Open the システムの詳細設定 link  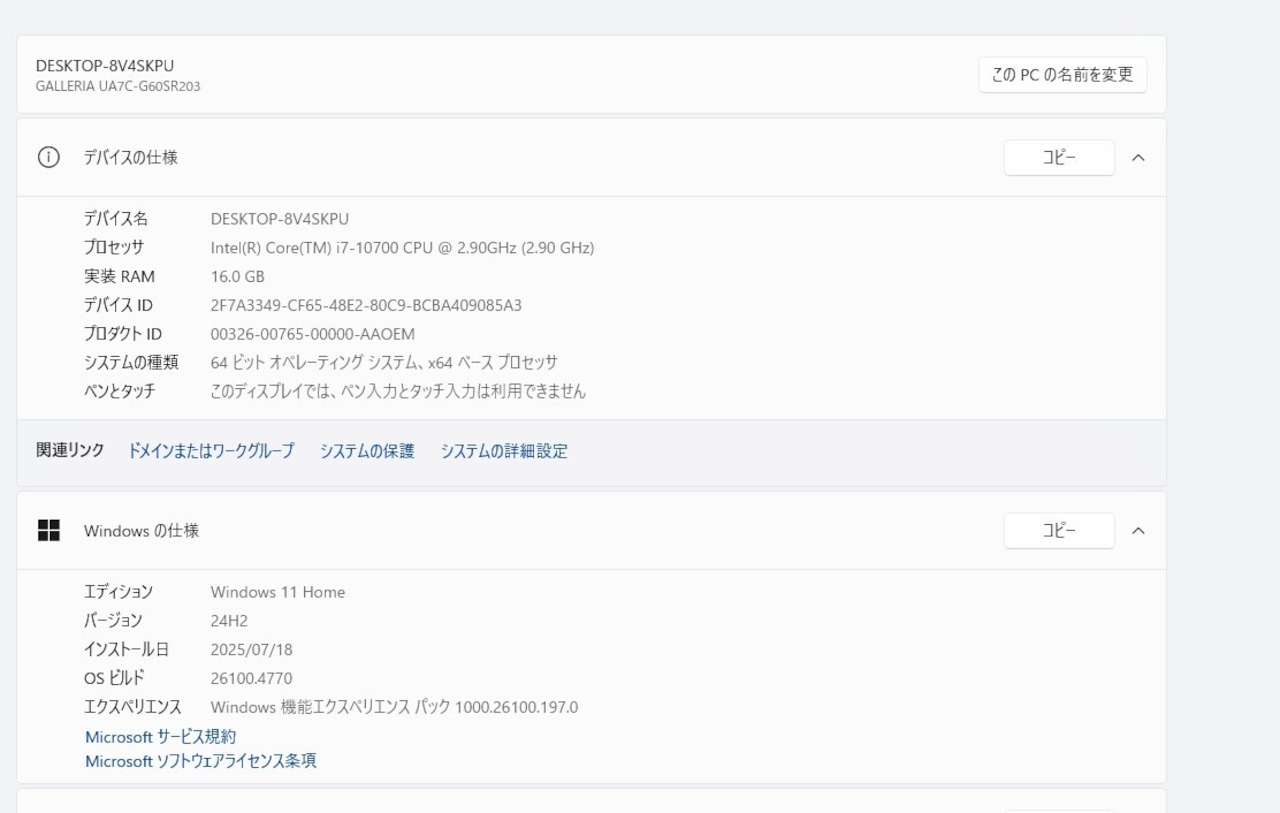504,451
